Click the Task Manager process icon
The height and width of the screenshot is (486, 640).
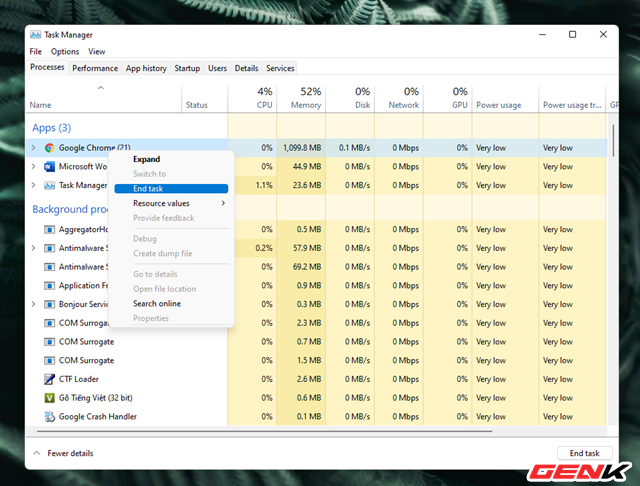tap(49, 186)
